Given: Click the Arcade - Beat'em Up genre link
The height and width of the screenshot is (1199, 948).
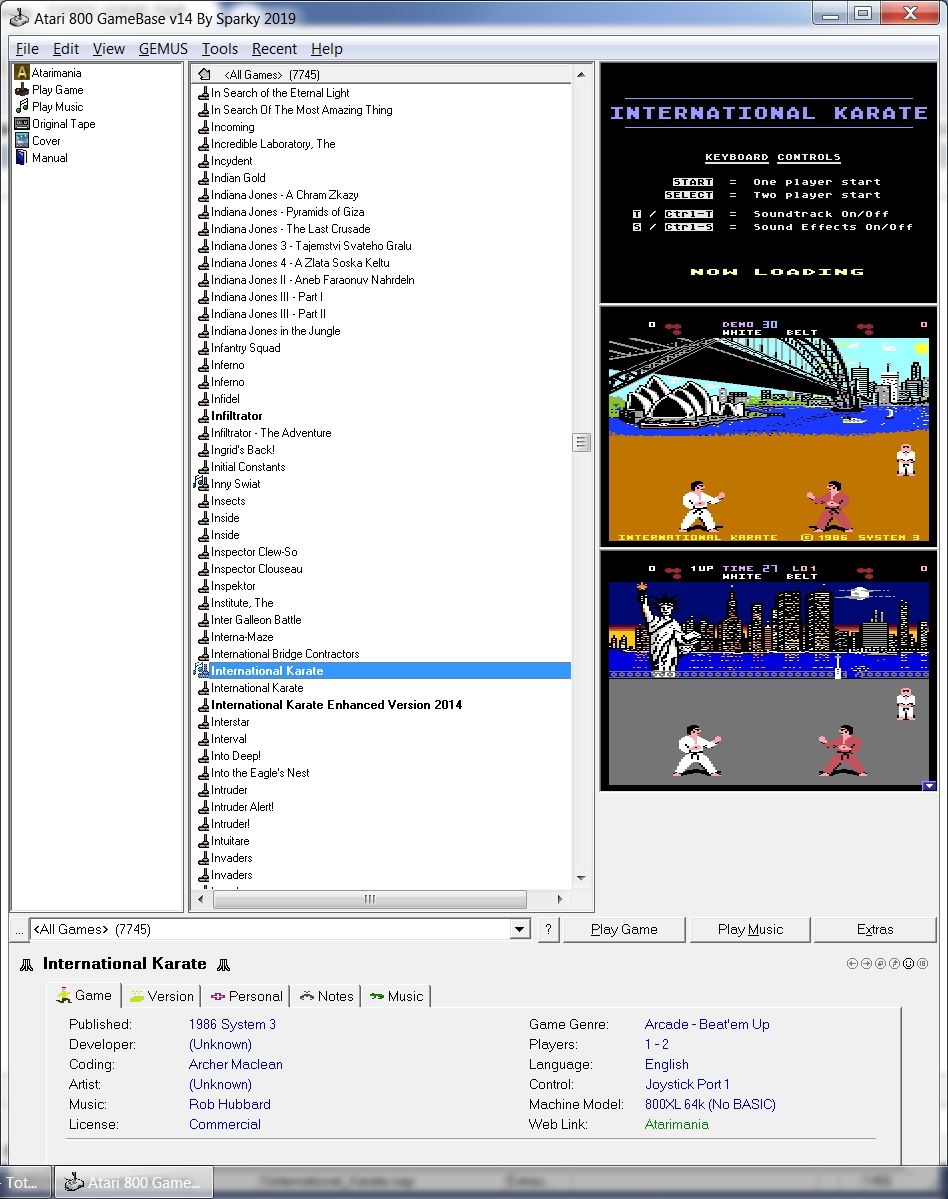Looking at the screenshot, I should (x=707, y=1025).
